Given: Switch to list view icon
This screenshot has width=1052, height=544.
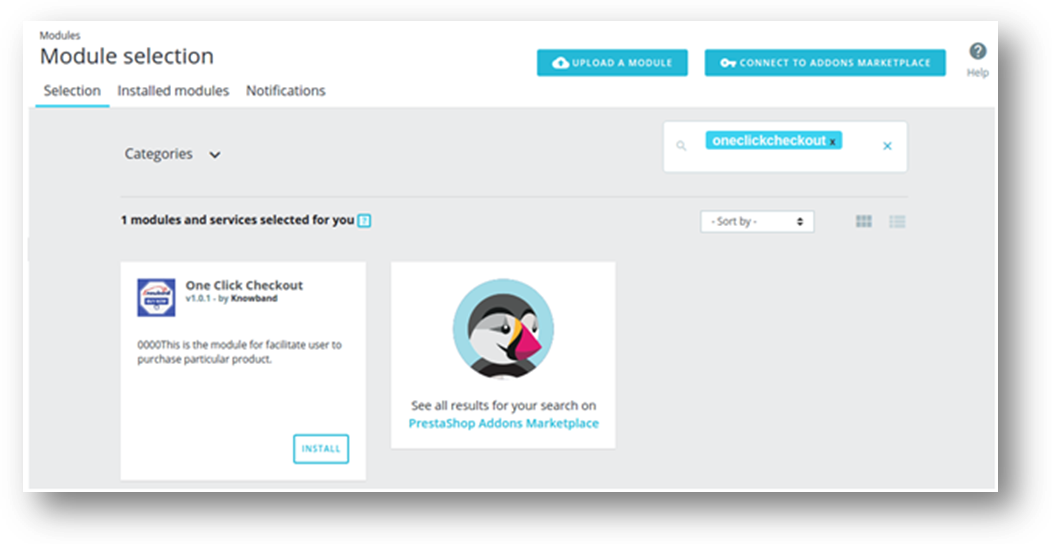Looking at the screenshot, I should [x=897, y=221].
